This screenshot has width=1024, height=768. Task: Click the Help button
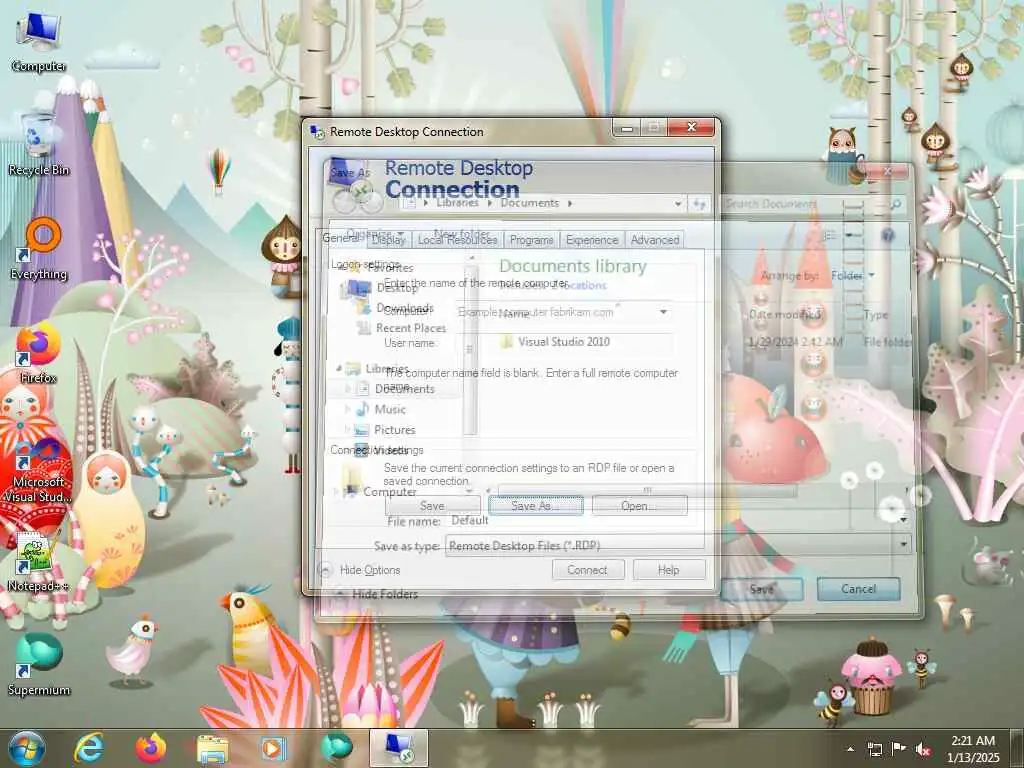[669, 570]
